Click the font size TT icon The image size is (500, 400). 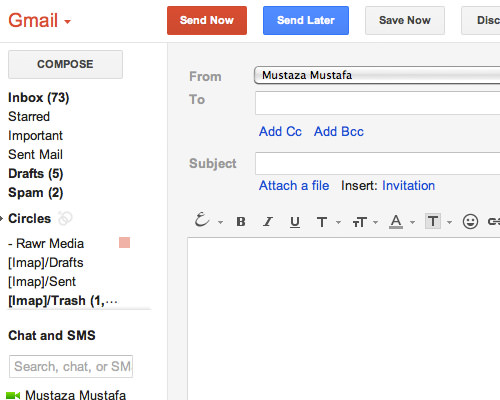360,222
